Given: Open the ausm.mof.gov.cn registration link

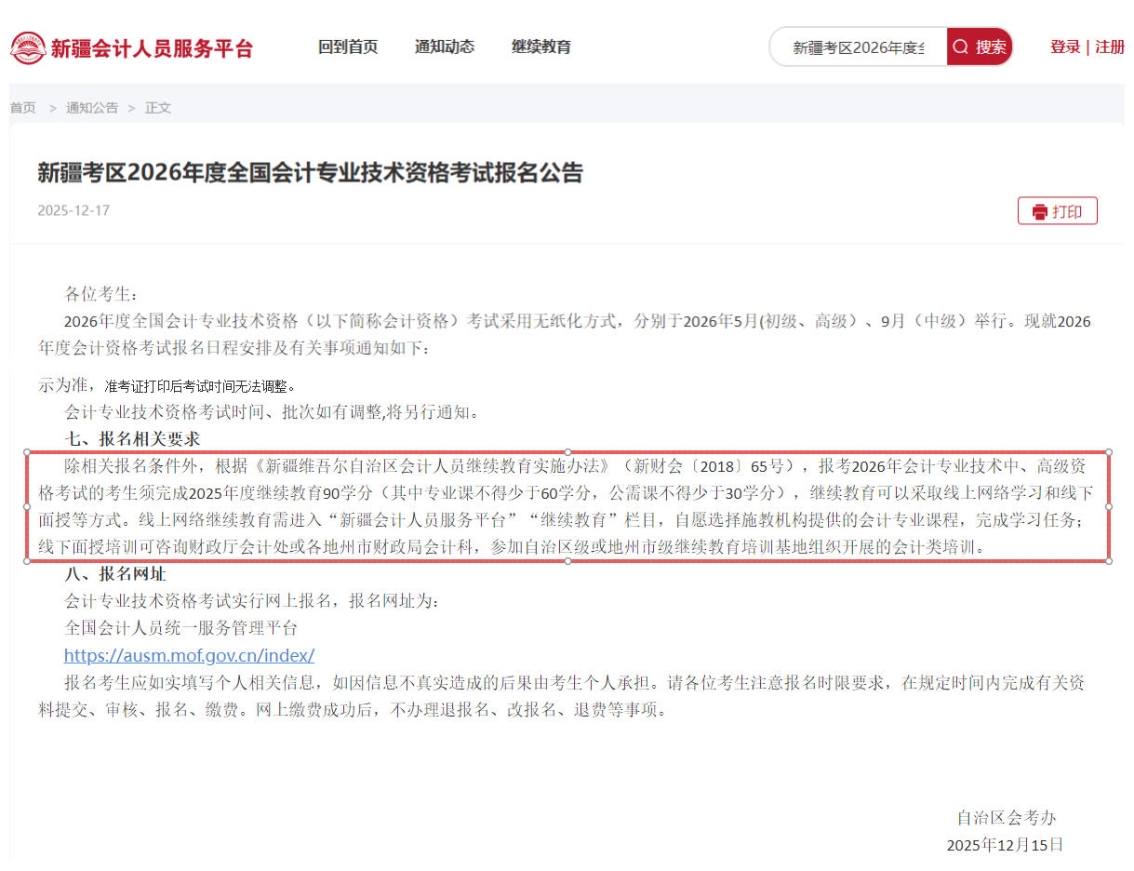Looking at the screenshot, I should (189, 655).
